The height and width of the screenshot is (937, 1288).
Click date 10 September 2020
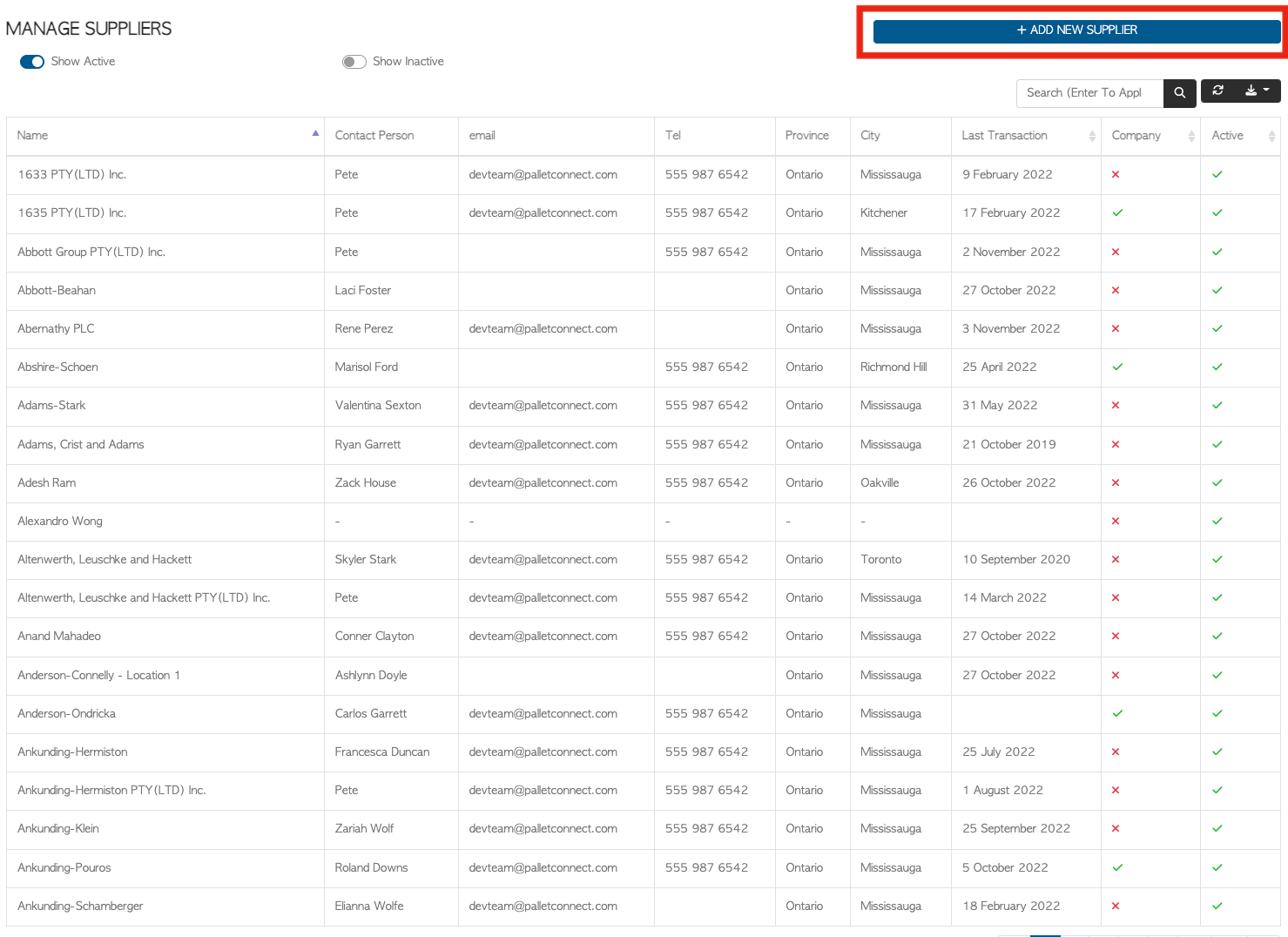[x=1016, y=560]
